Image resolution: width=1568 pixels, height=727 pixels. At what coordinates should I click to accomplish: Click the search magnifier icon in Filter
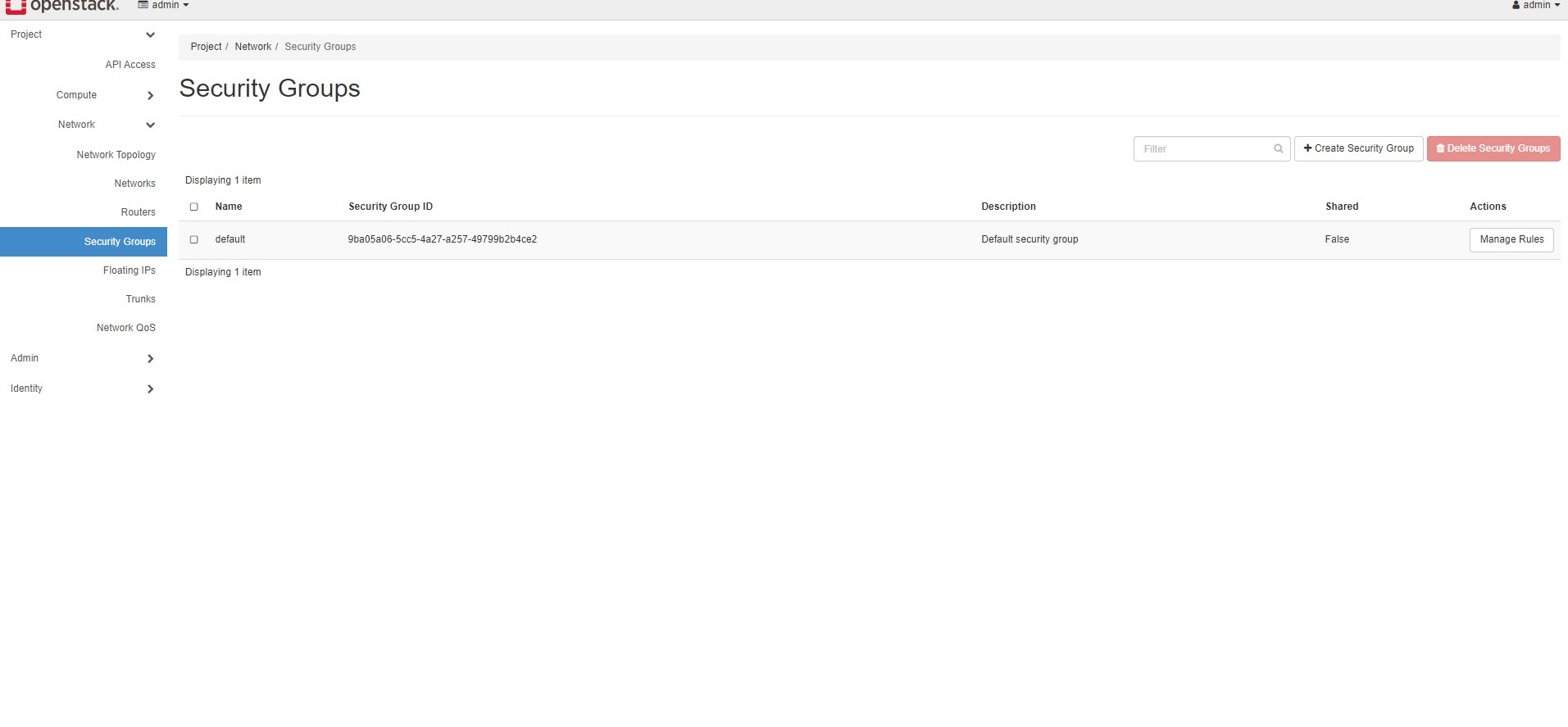click(x=1278, y=148)
